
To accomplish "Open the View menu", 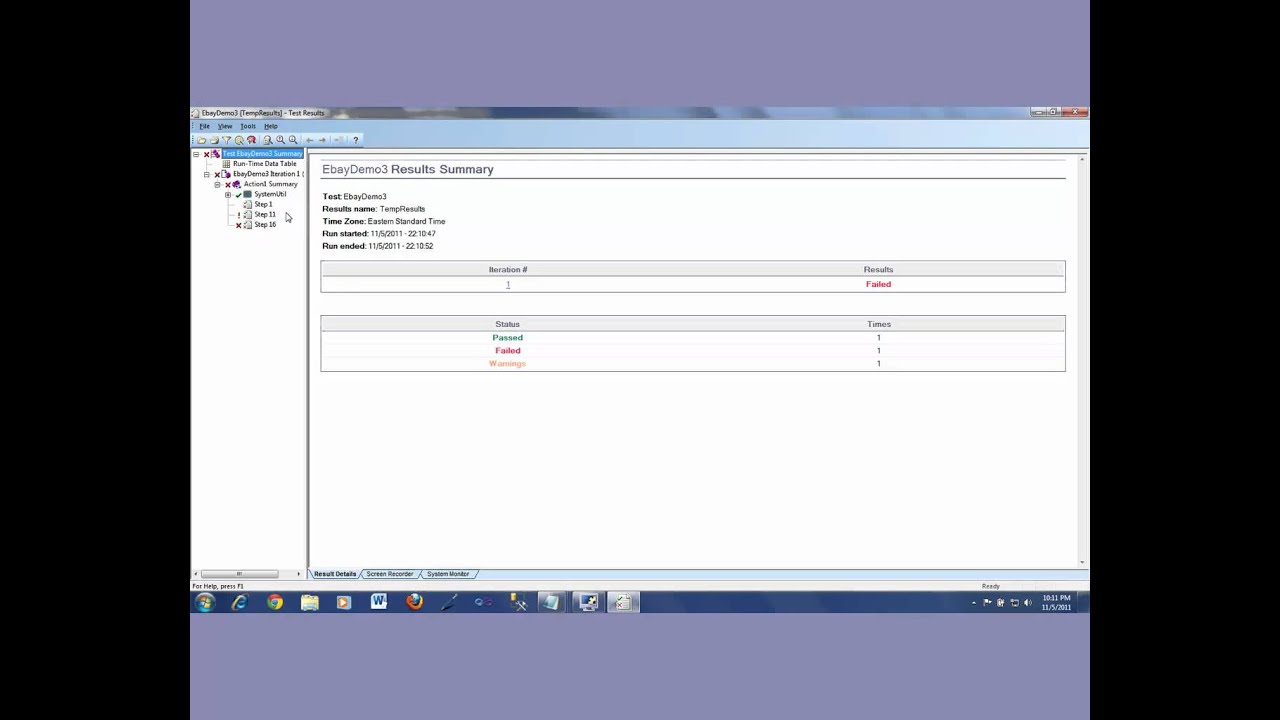I will [x=225, y=126].
